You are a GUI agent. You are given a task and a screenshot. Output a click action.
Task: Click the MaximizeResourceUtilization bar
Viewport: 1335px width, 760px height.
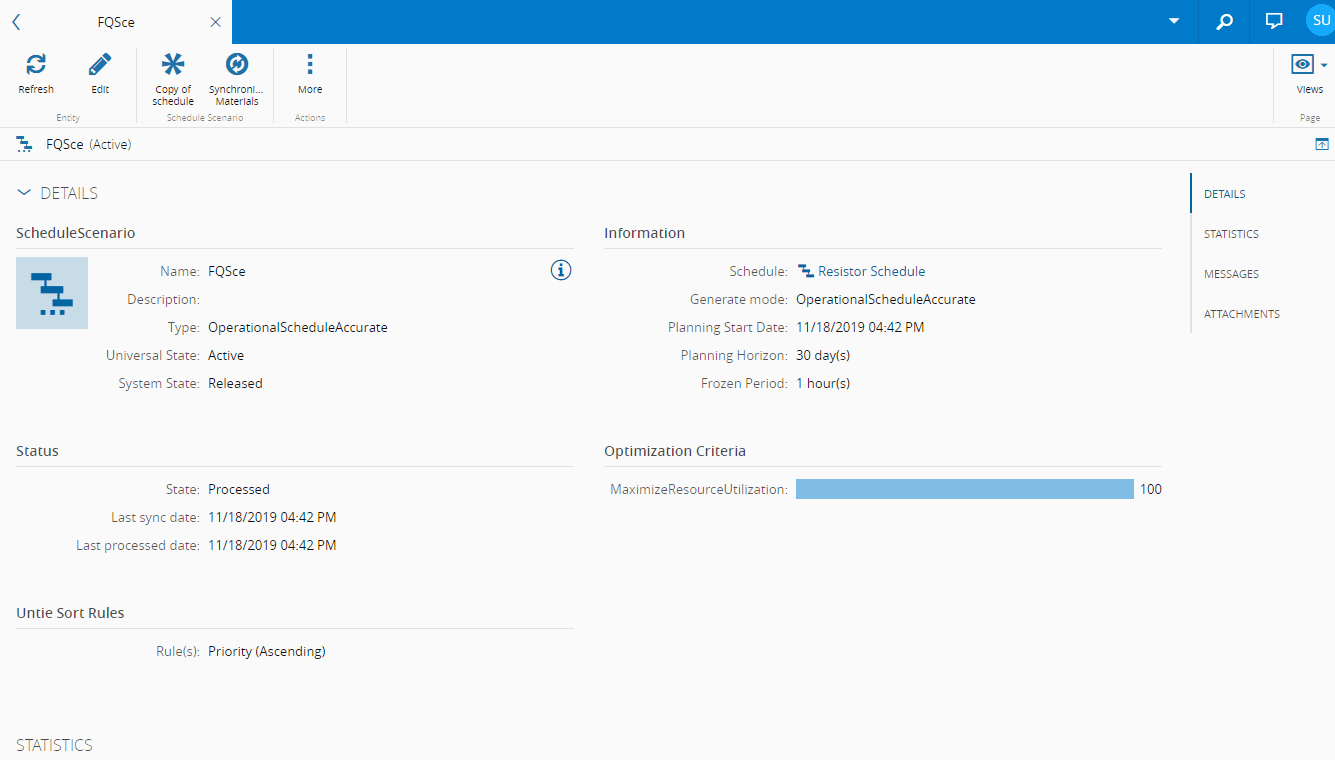pyautogui.click(x=964, y=489)
